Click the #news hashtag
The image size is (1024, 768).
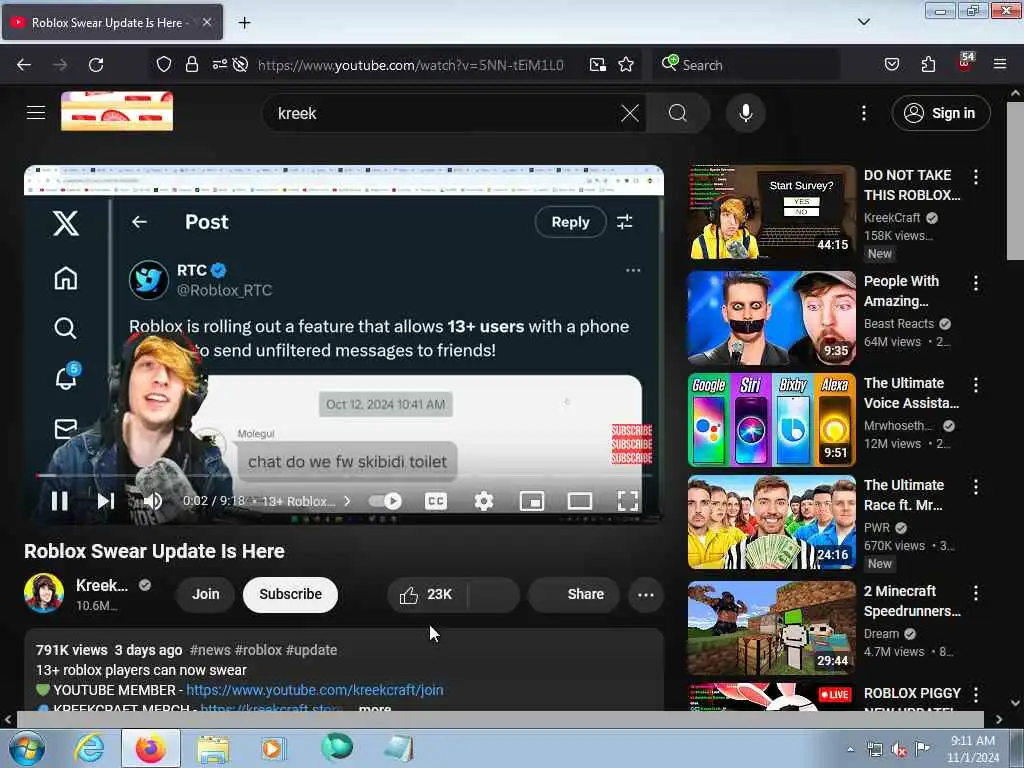210,650
